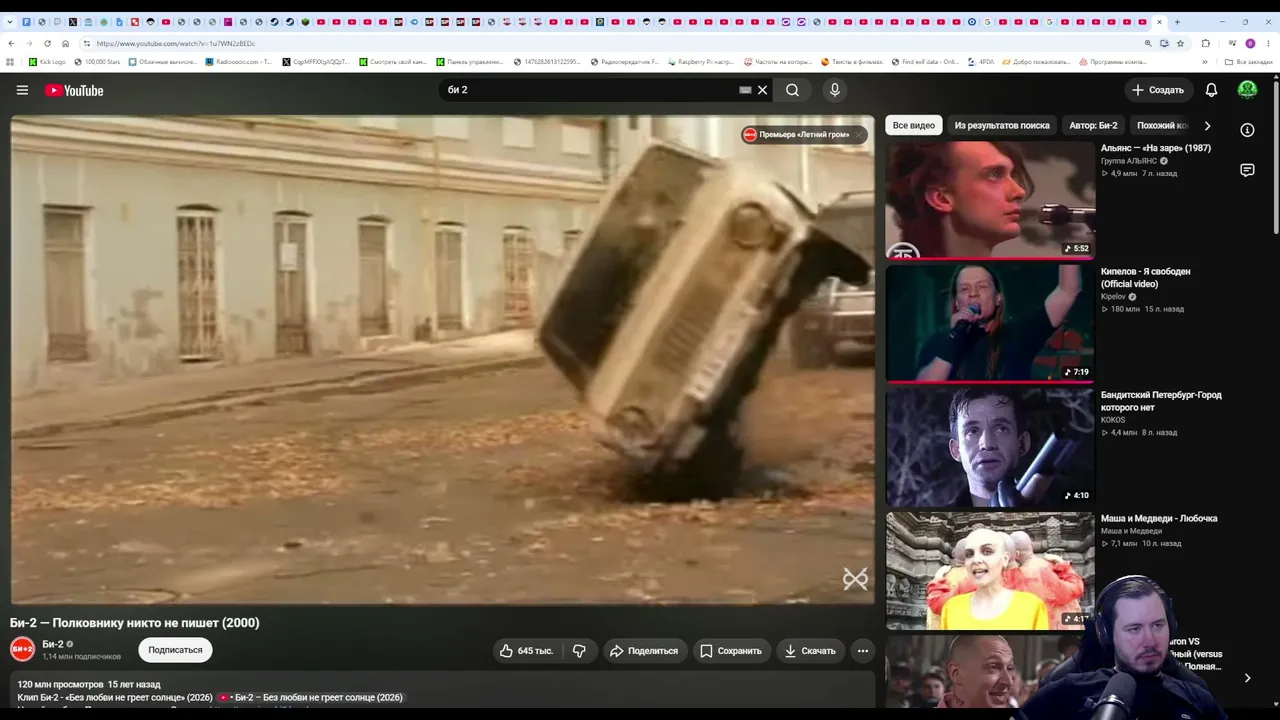Open Альянс — «На заре» thumbnail

click(990, 200)
